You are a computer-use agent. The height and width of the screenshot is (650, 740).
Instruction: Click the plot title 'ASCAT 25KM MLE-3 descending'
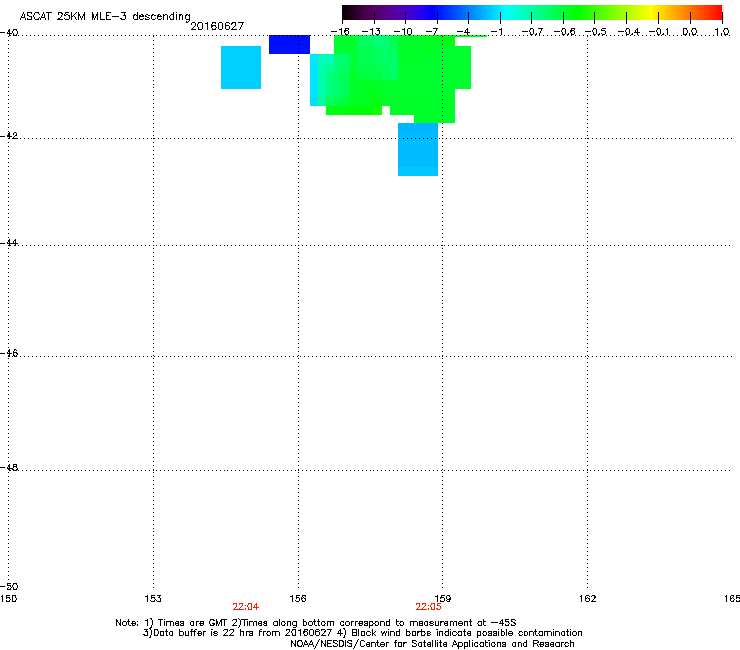tap(105, 17)
